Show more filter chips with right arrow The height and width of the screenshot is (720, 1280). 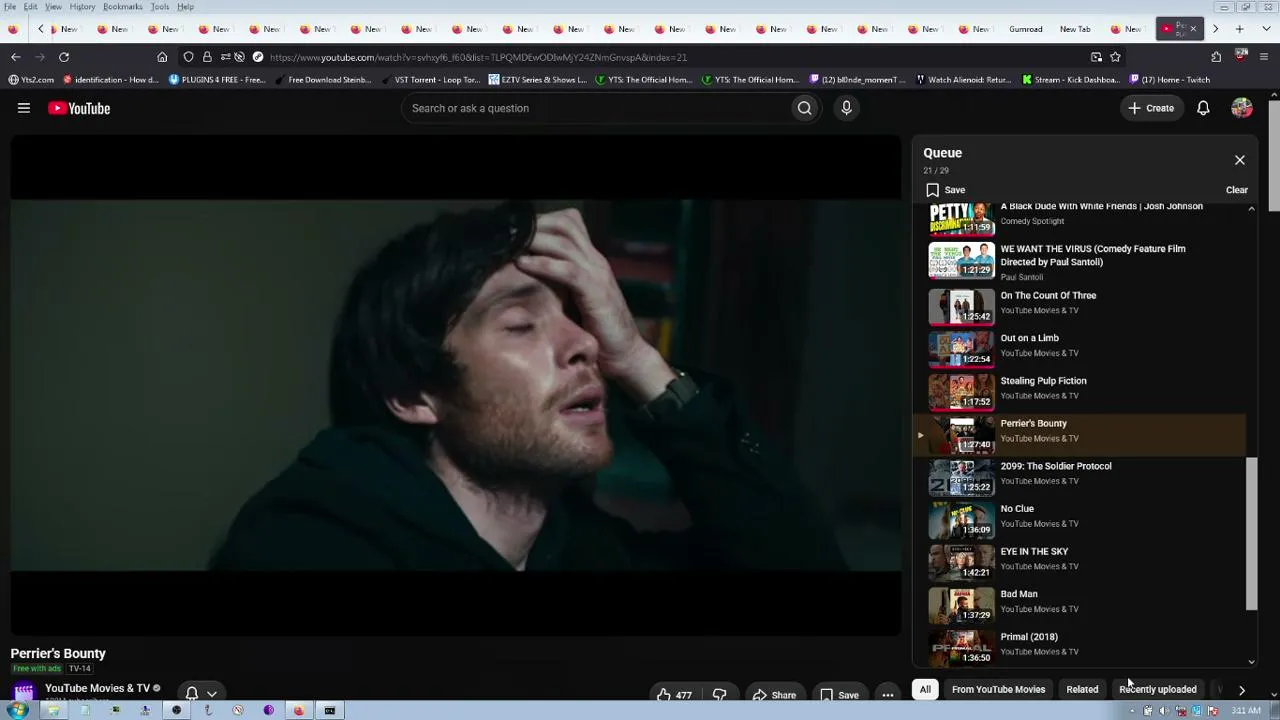click(x=1242, y=689)
